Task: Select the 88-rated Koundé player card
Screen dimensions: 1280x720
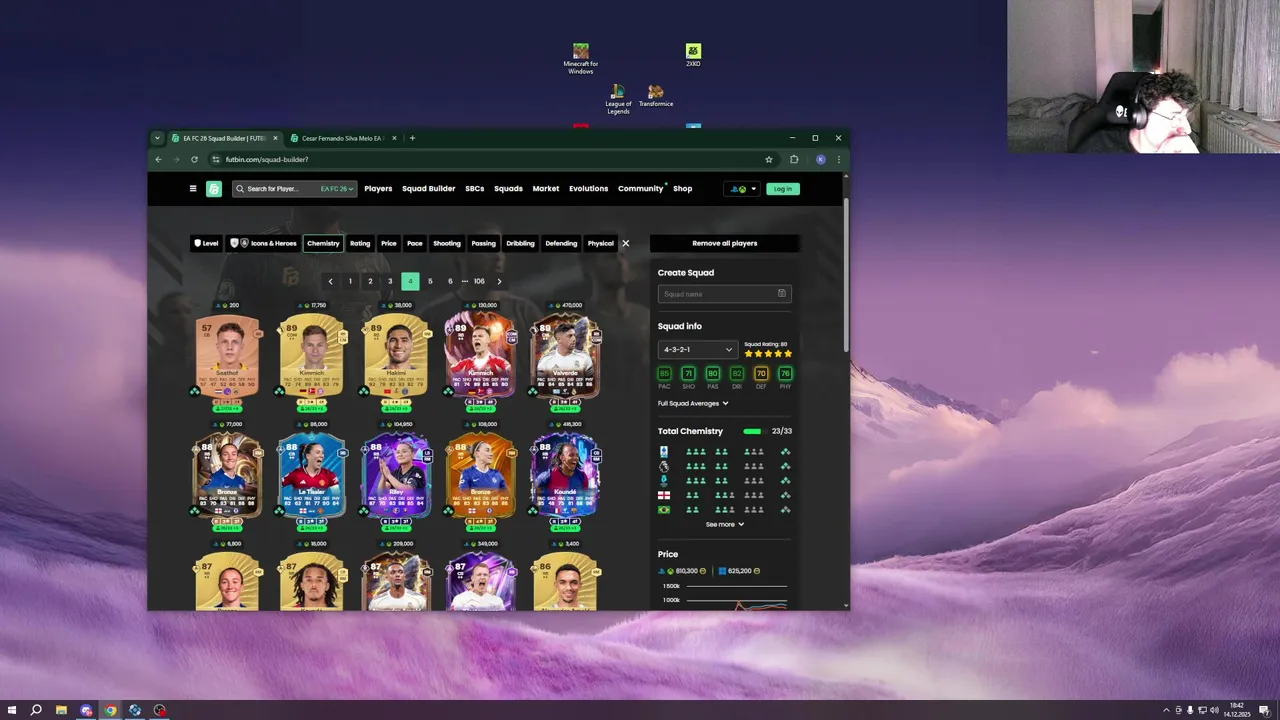Action: coord(565,478)
